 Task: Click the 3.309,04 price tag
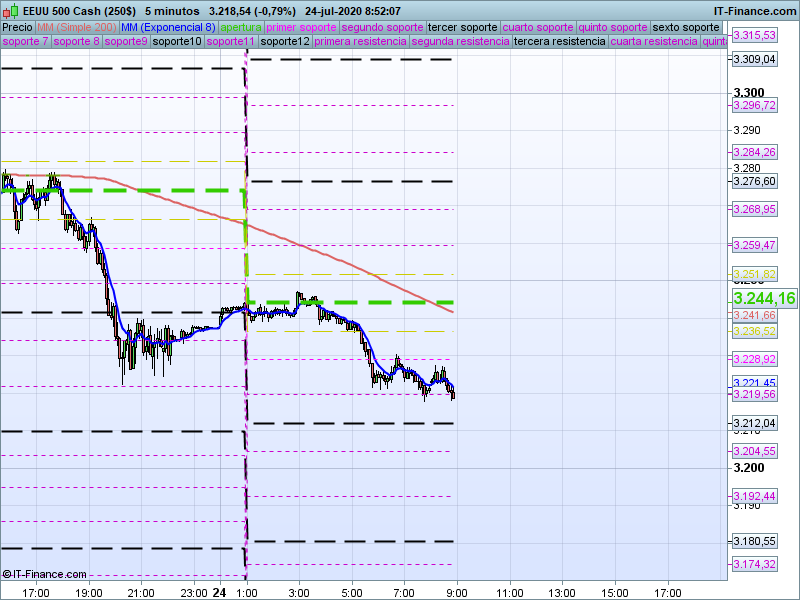[x=755, y=59]
